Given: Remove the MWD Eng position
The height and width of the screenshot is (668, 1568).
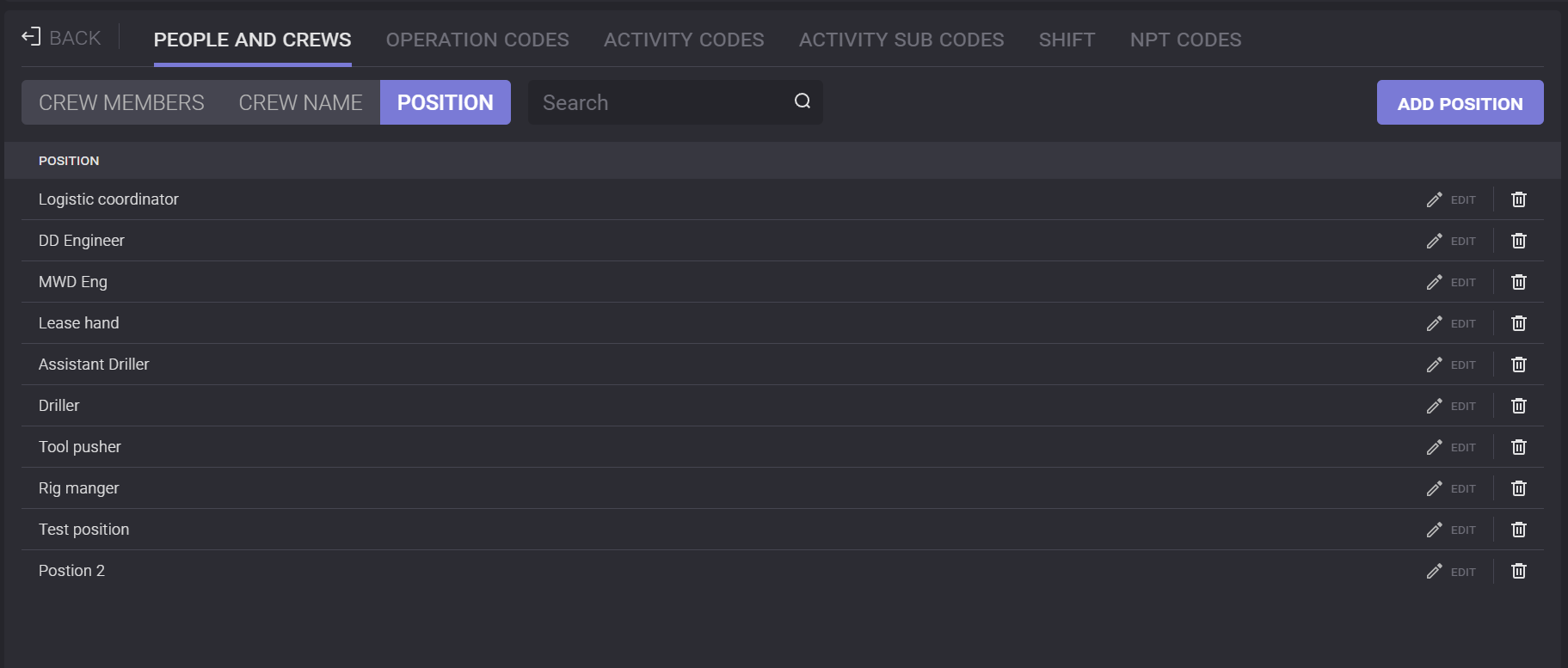Looking at the screenshot, I should coord(1518,282).
